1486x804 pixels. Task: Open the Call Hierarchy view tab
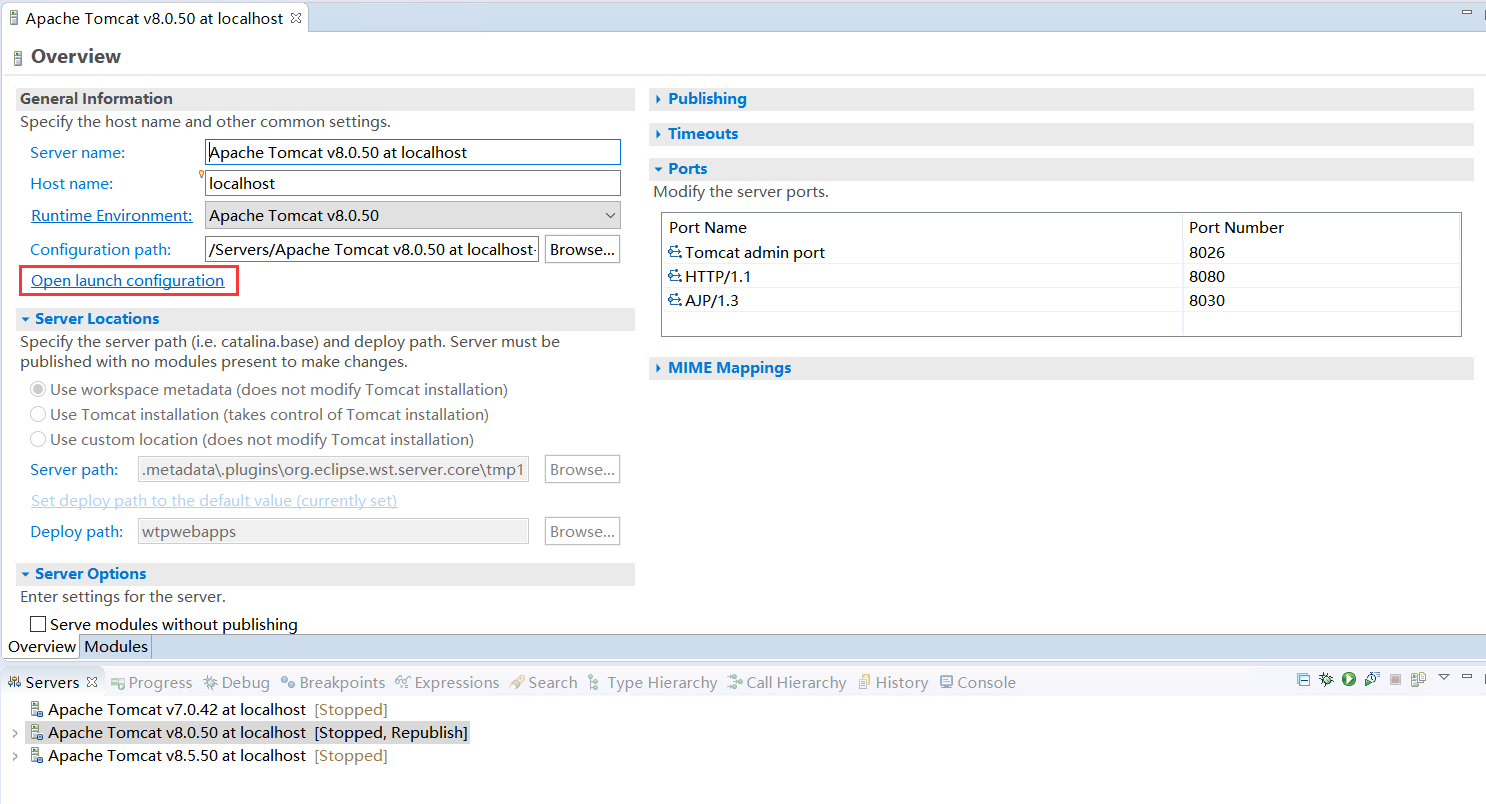[787, 682]
